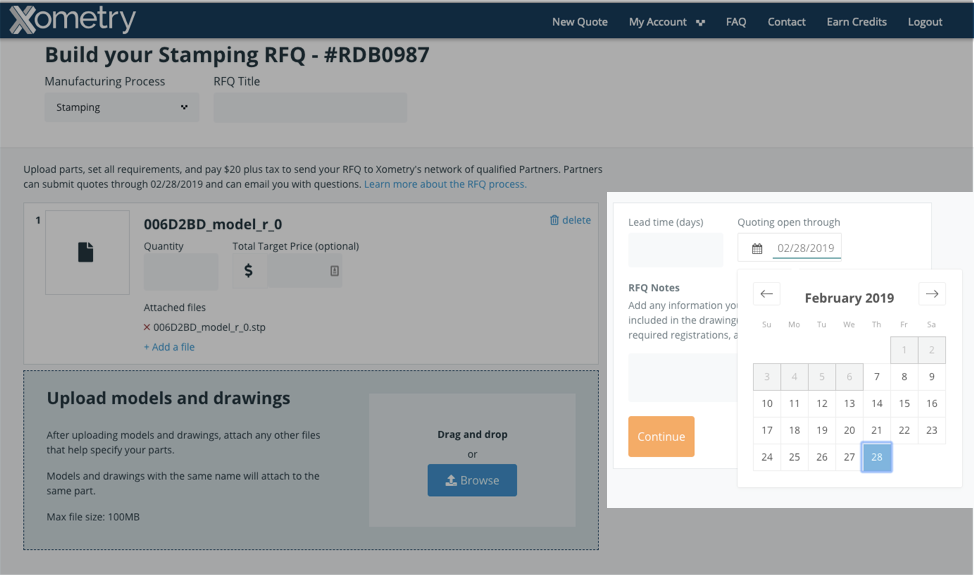Open the New Quote page

[x=580, y=22]
